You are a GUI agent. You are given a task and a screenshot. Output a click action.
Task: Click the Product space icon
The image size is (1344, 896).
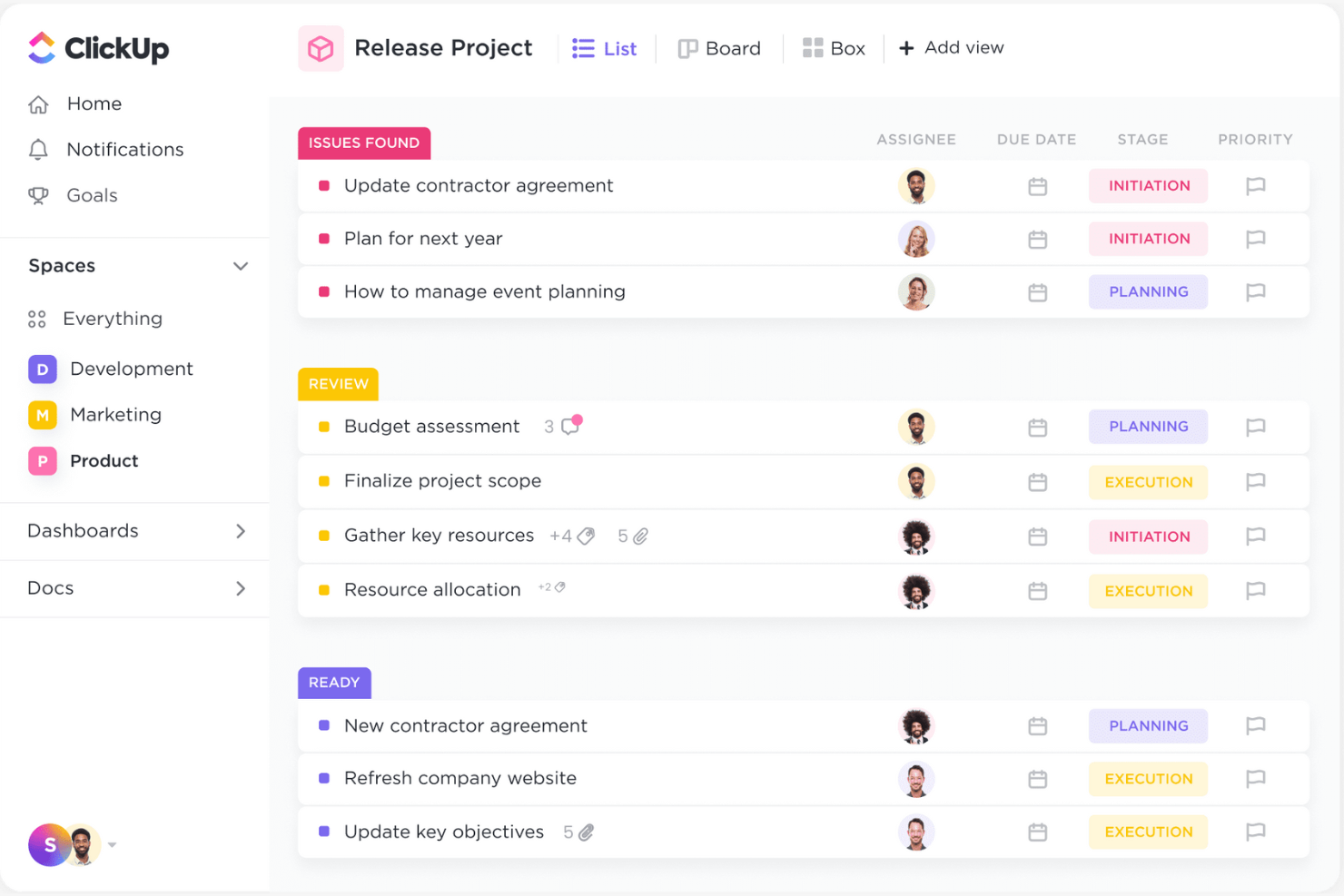click(42, 461)
